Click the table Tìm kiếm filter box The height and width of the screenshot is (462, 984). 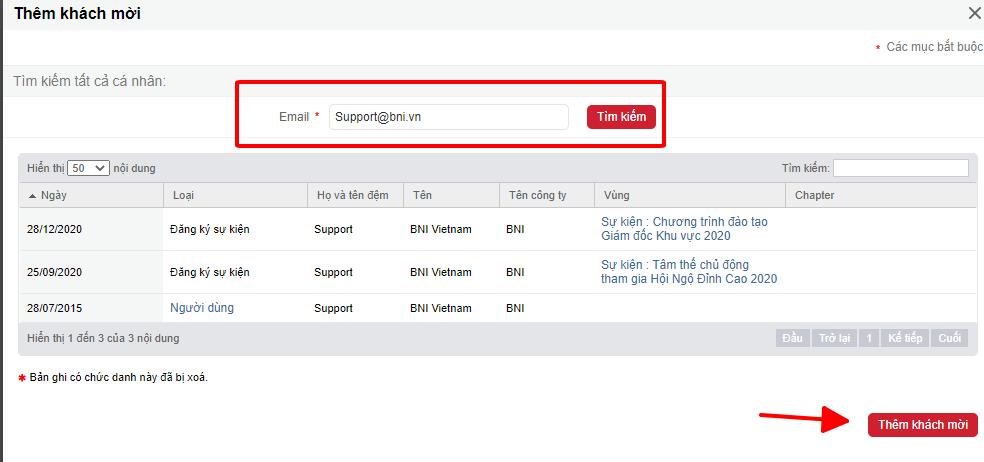tap(901, 168)
